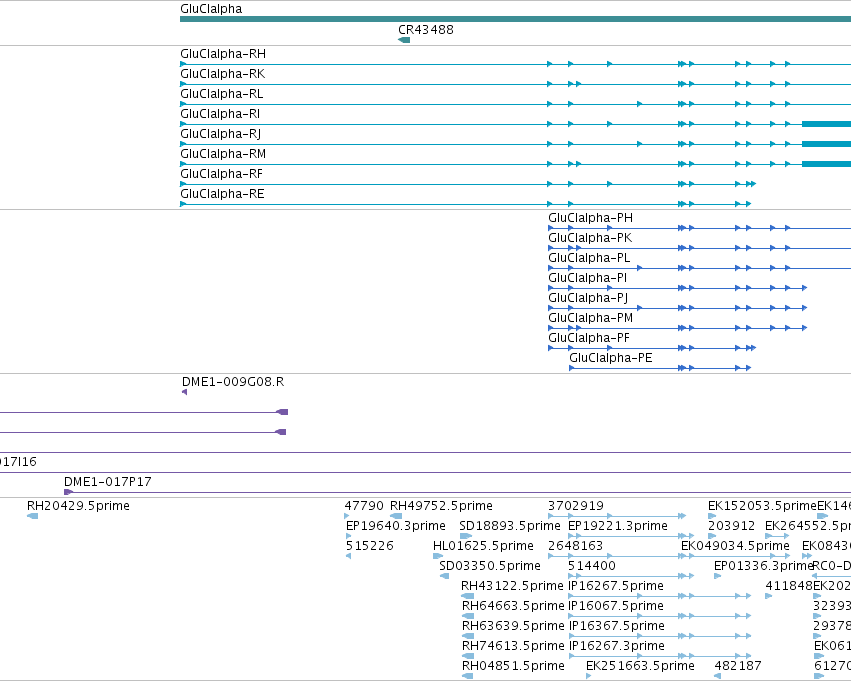
Task: Select the EK251663.5prime EST label
Action: (x=640, y=666)
